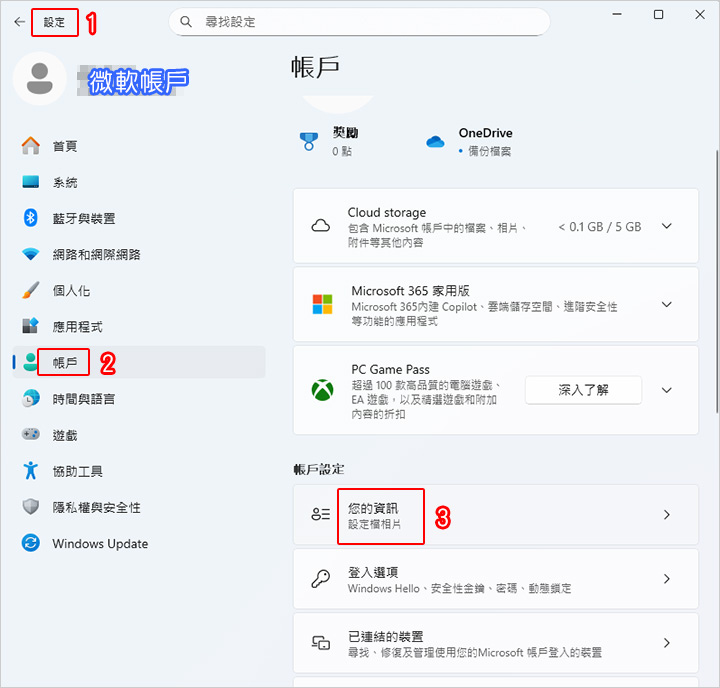Viewport: 720px width, 688px height.
Task: Select 個人化 in the sidebar
Action: point(139,290)
